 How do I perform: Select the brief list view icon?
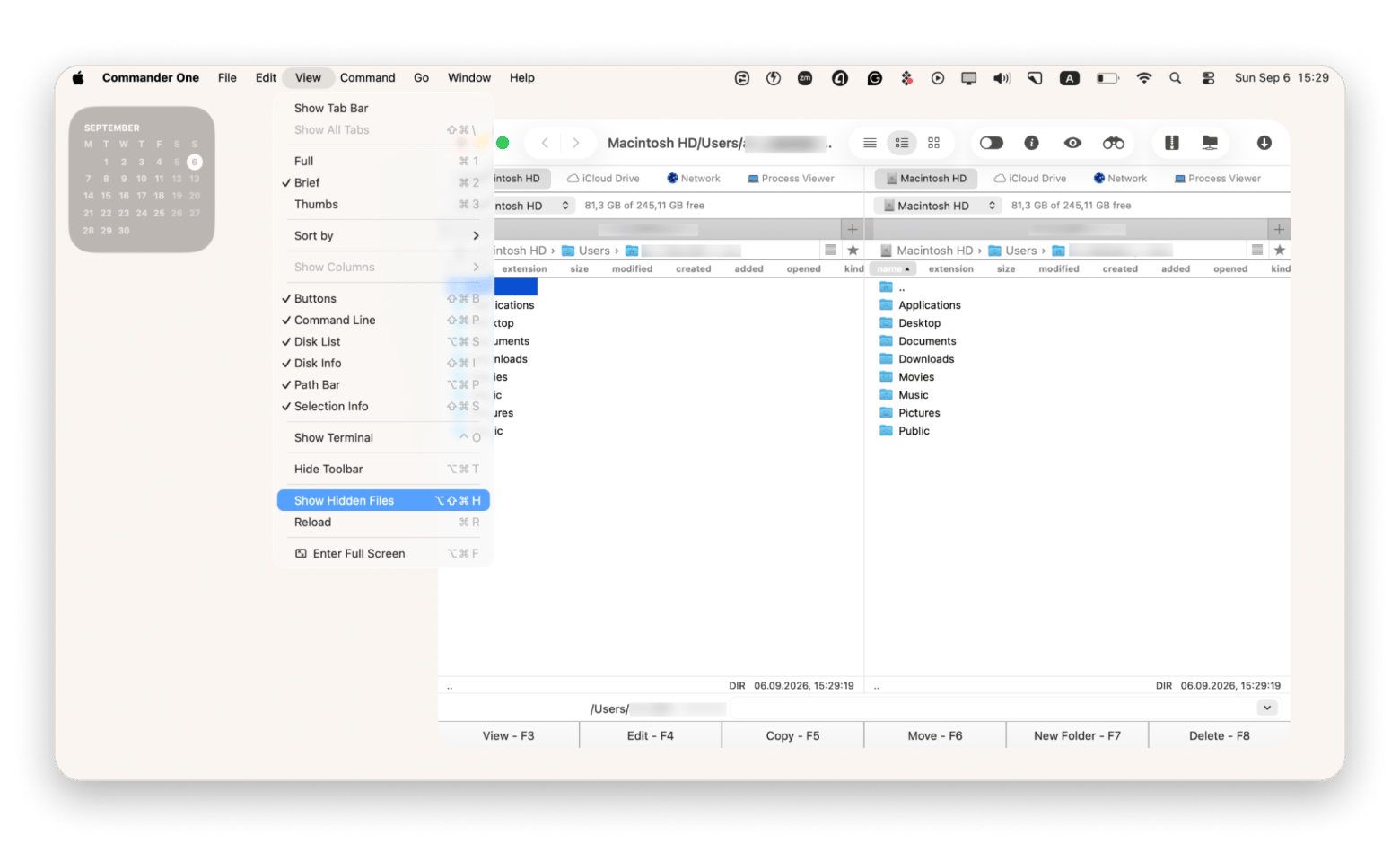point(902,143)
